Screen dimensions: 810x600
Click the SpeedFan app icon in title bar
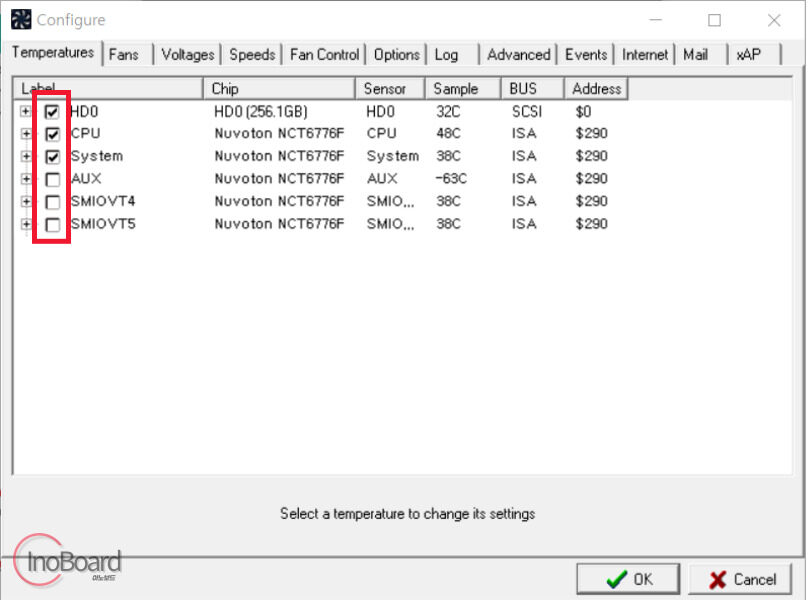(x=21, y=20)
